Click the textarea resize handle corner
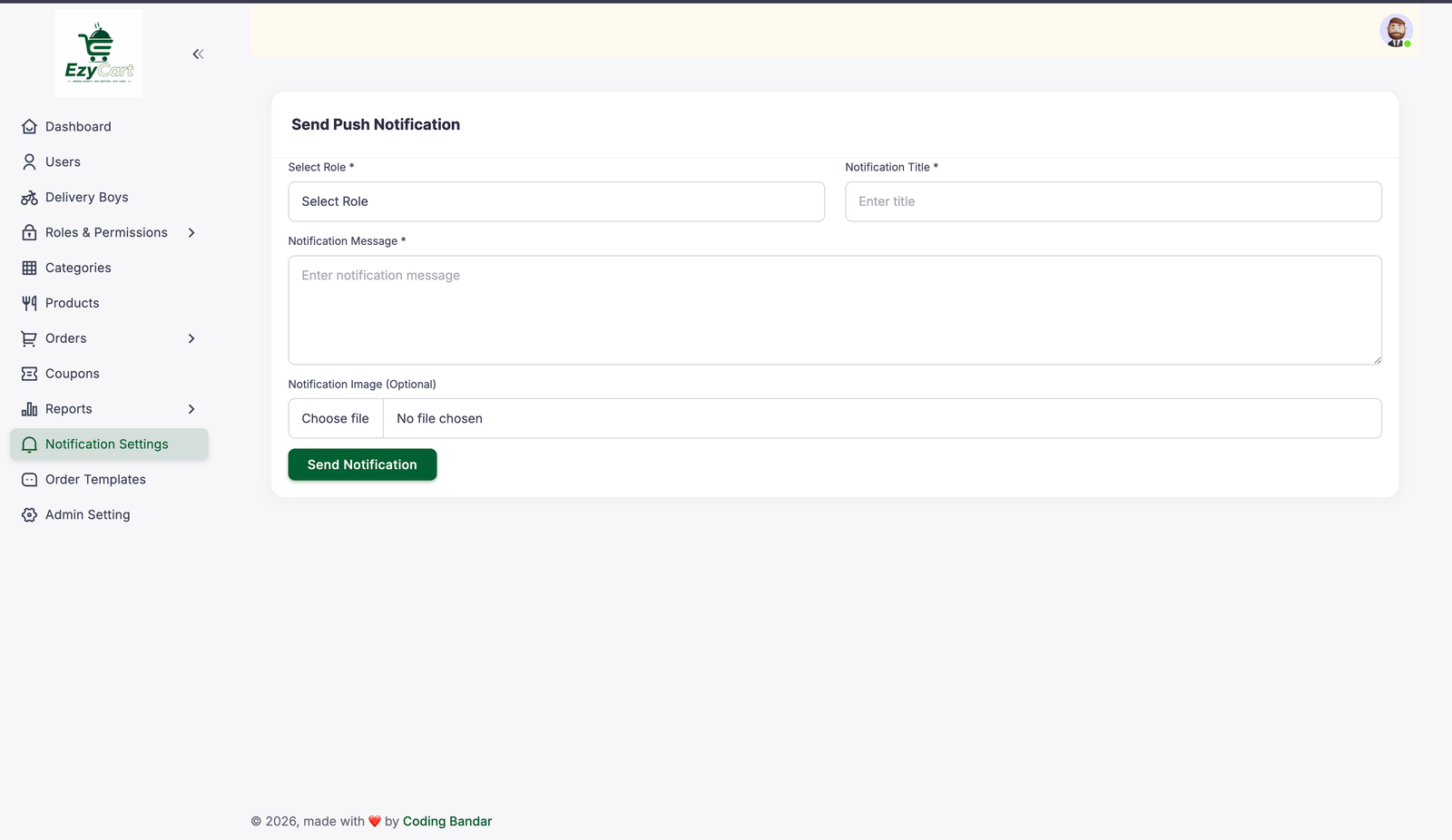The height and width of the screenshot is (840, 1452). coord(1376,359)
